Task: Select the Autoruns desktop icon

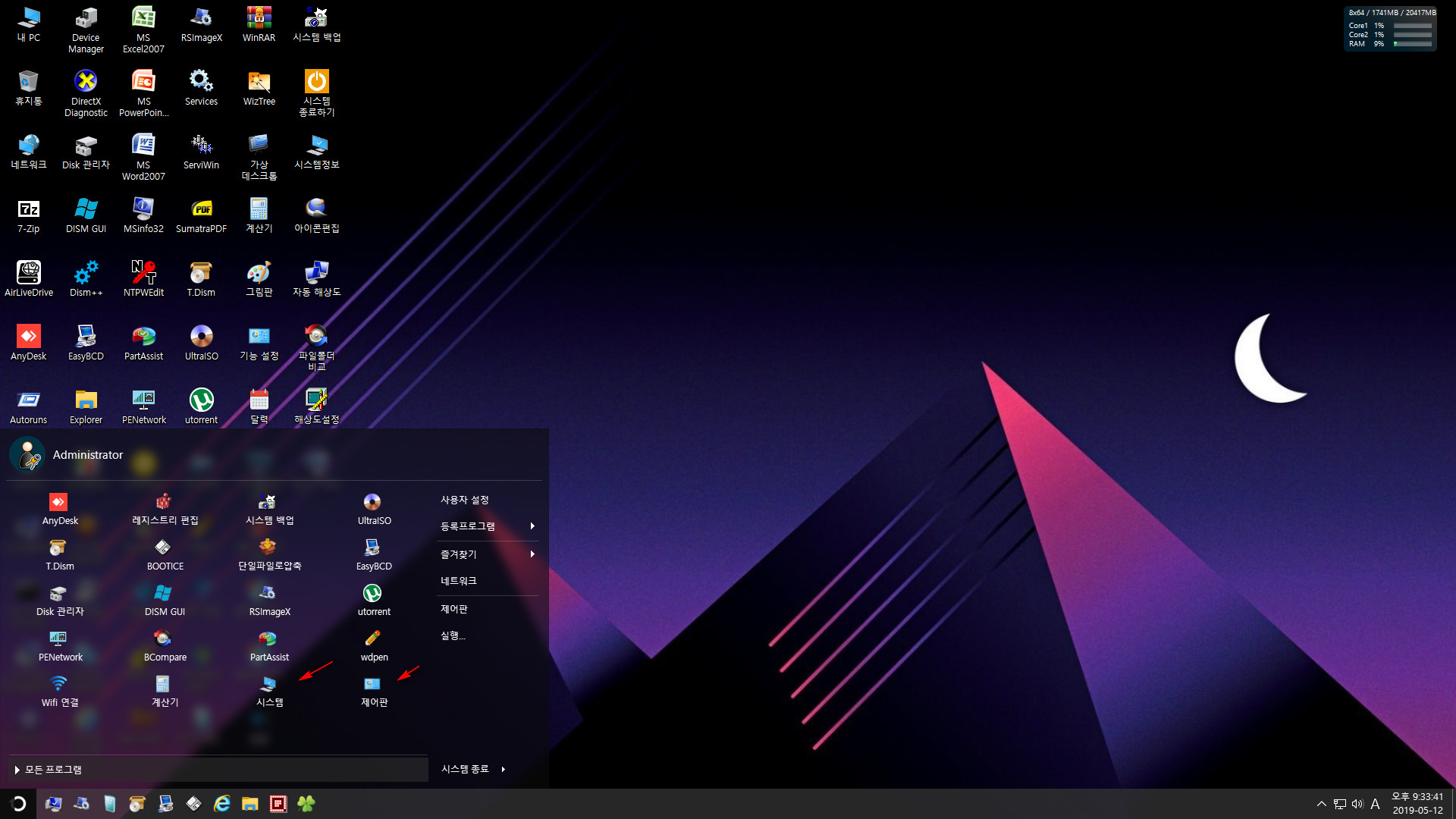Action: pos(29,406)
